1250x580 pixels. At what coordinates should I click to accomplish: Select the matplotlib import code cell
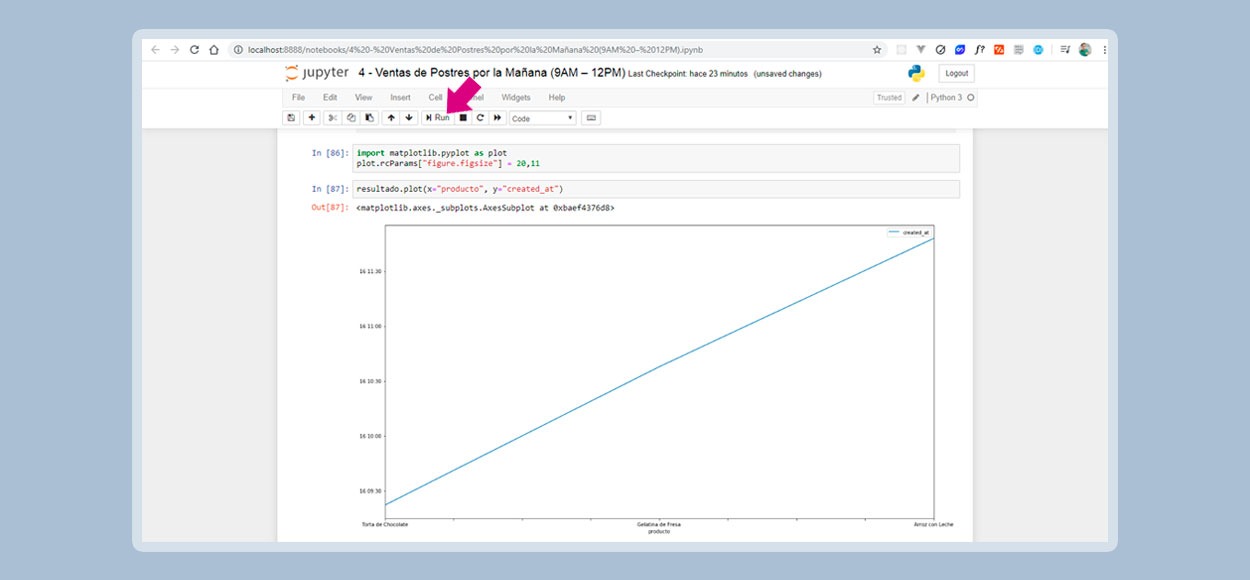(x=657, y=158)
